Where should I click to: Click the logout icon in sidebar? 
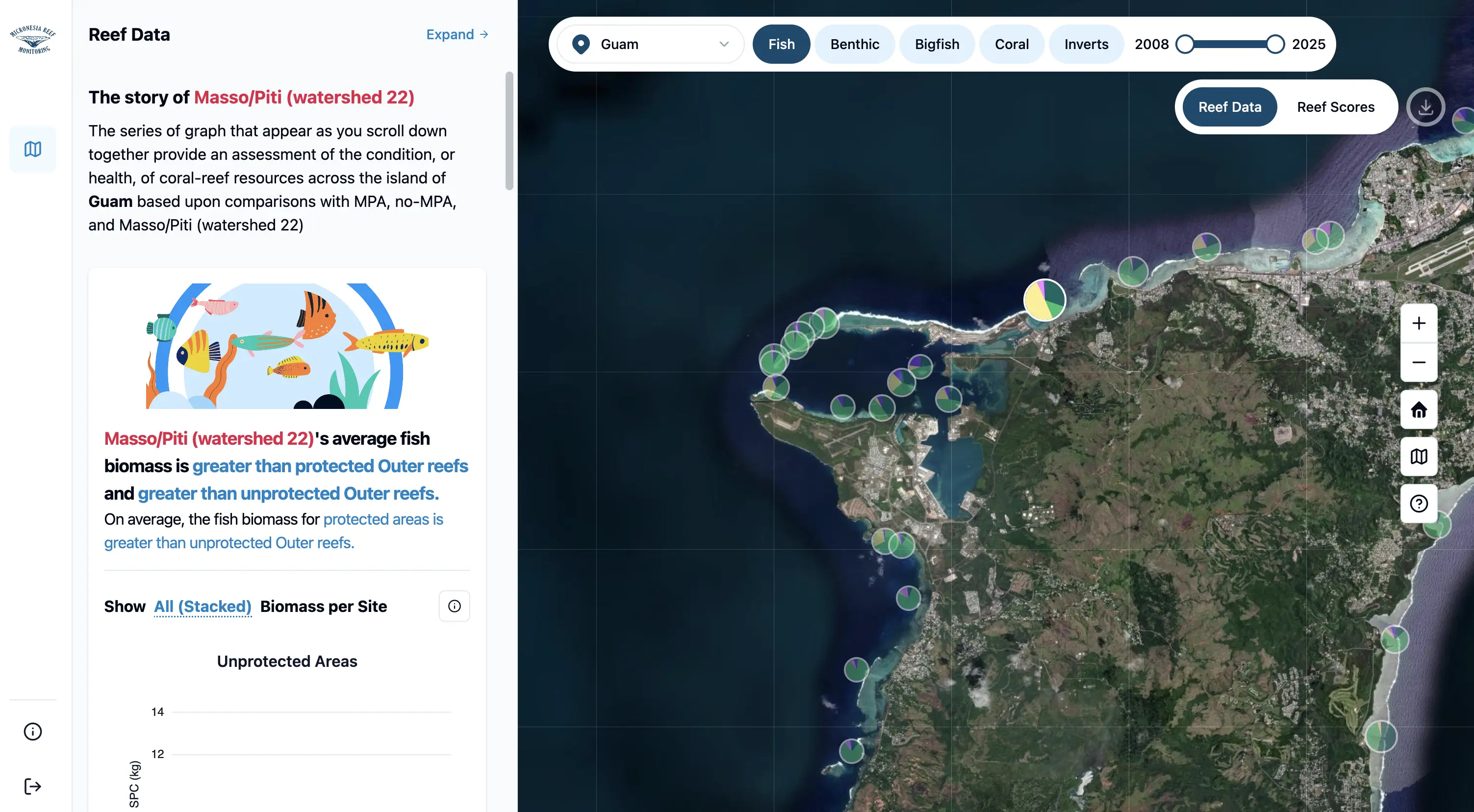click(33, 786)
